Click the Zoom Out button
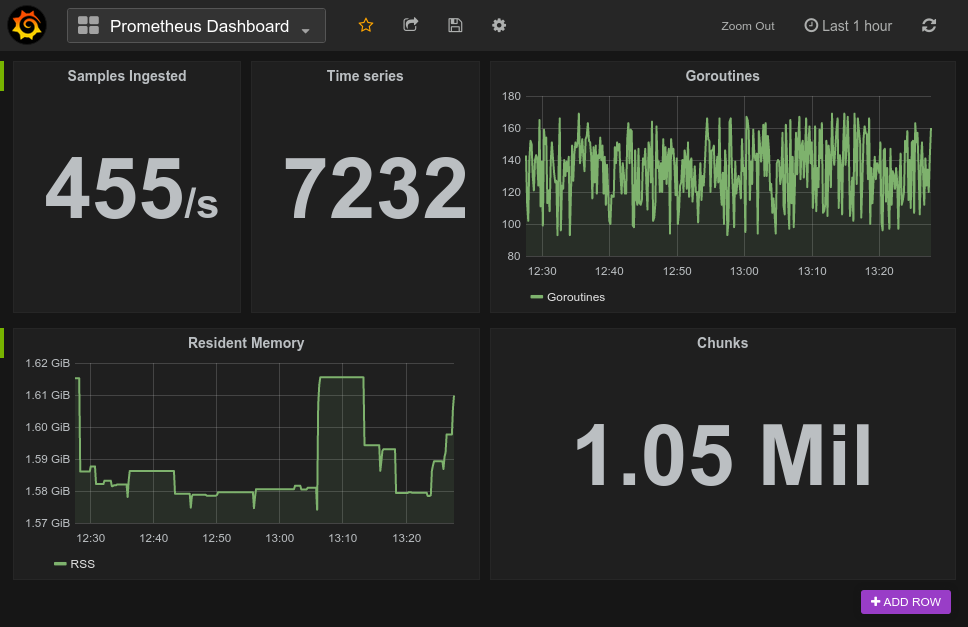Image resolution: width=968 pixels, height=627 pixels. (x=747, y=25)
